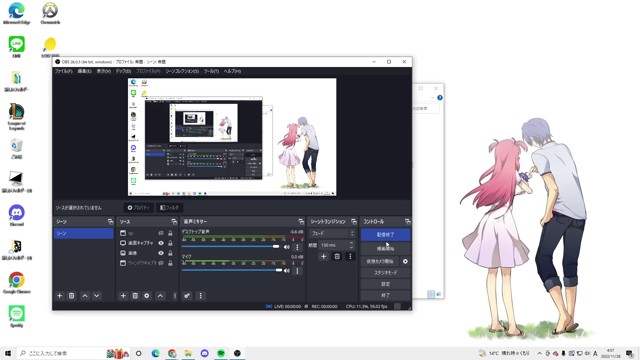The width and height of the screenshot is (640, 360).
Task: Open マイク options three-dot menu
Action: 297,271
